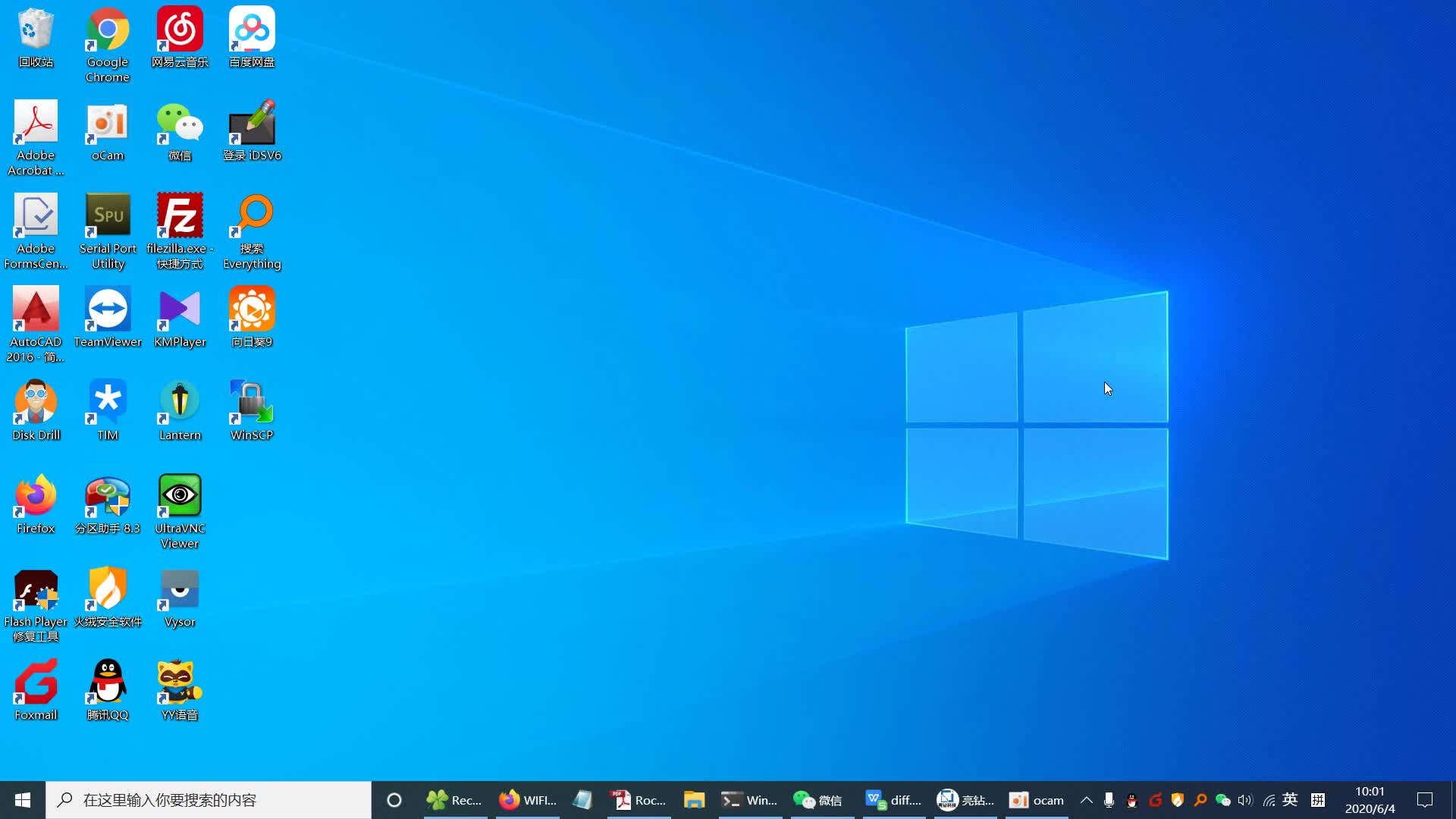Open the volume control tray icon
The height and width of the screenshot is (819, 1456).
[x=1245, y=800]
